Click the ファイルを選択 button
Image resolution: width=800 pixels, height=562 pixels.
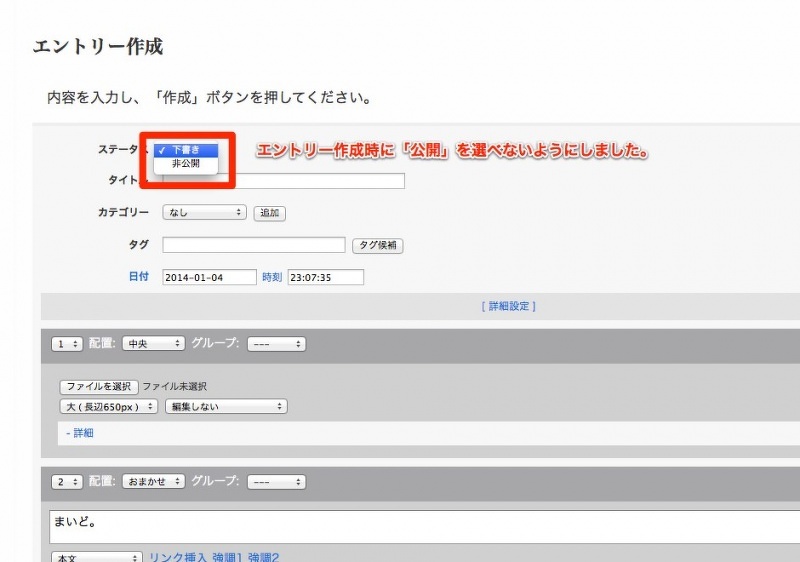point(99,387)
